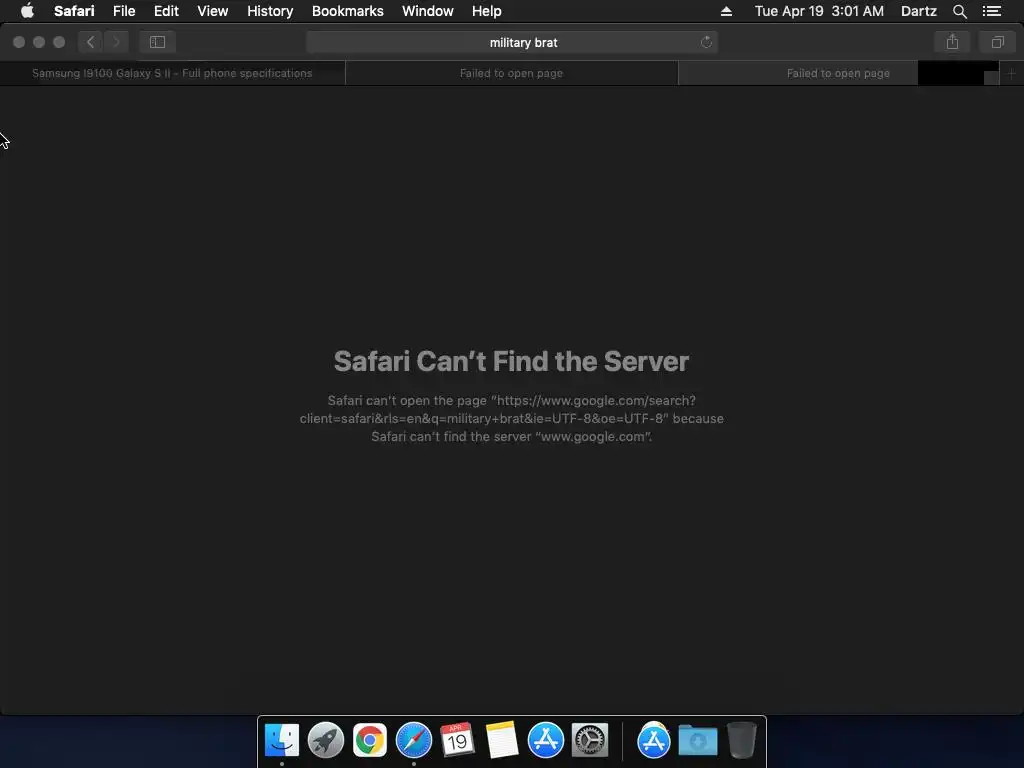Open the Safari application menu

74,11
